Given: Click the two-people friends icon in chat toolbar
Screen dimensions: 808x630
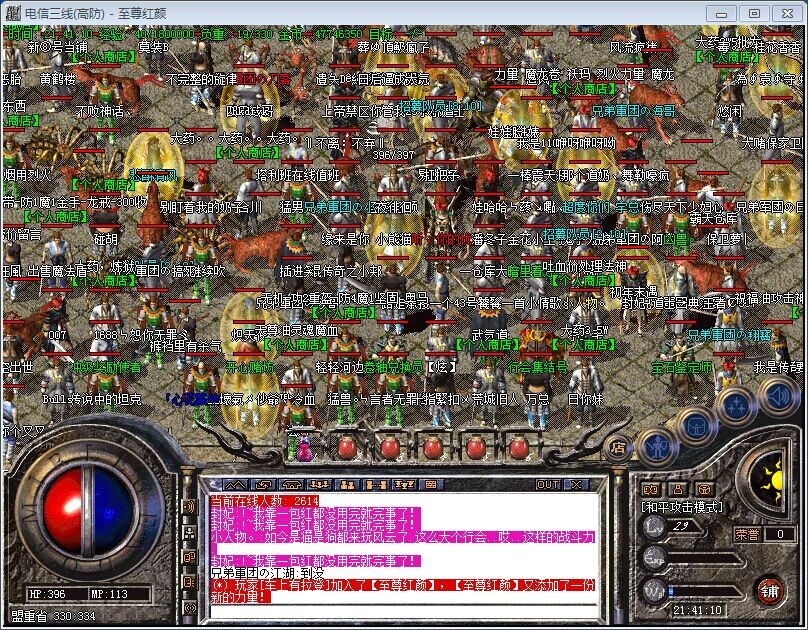Looking at the screenshot, I should (347, 485).
